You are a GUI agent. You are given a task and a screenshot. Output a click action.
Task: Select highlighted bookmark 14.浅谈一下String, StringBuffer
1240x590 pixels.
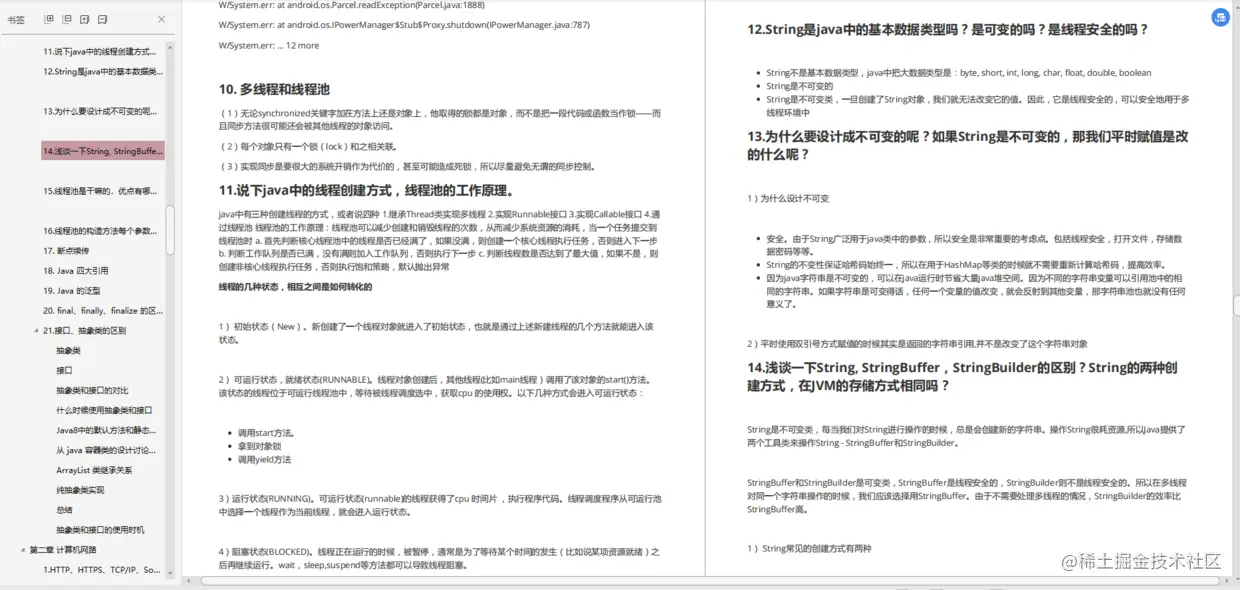pyautogui.click(x=103, y=151)
